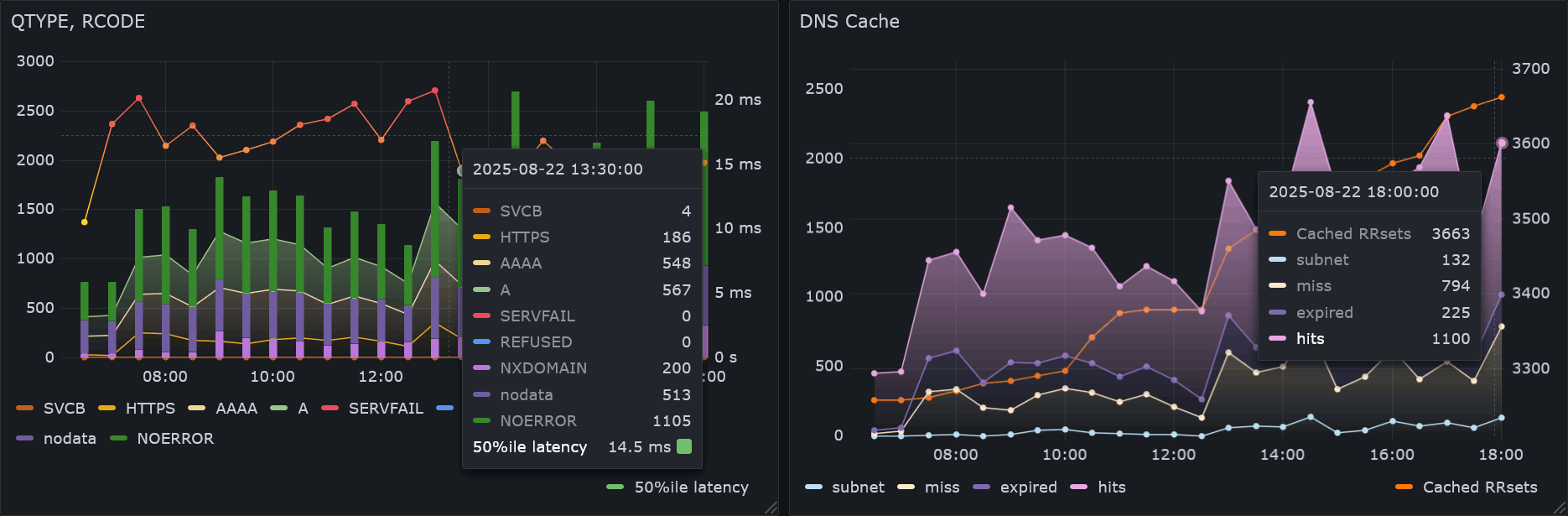Image resolution: width=1568 pixels, height=516 pixels.
Task: Click the green color icon beside legend A
Action: [279, 409]
